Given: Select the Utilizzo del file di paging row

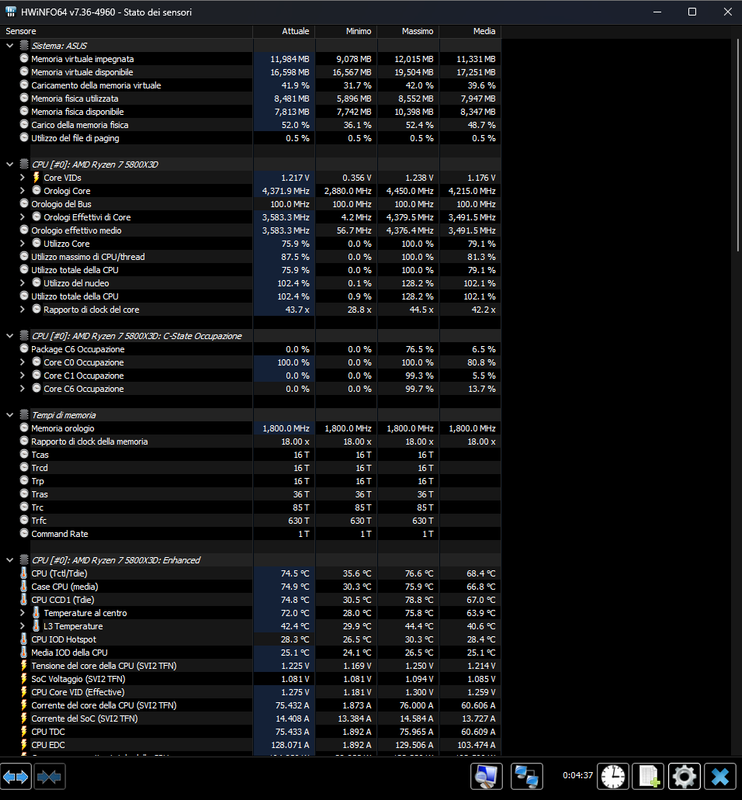Looking at the screenshot, I should 250,138.
